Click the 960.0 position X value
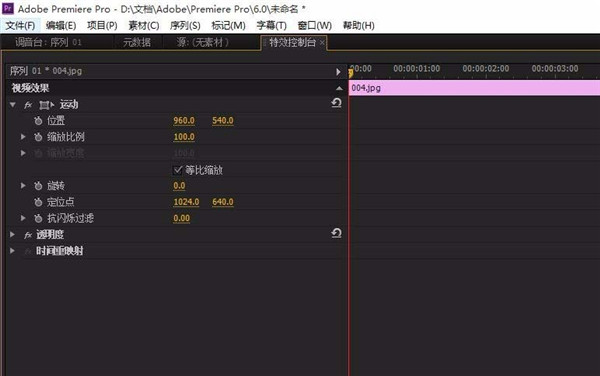This screenshot has height=376, width=600. (x=184, y=120)
